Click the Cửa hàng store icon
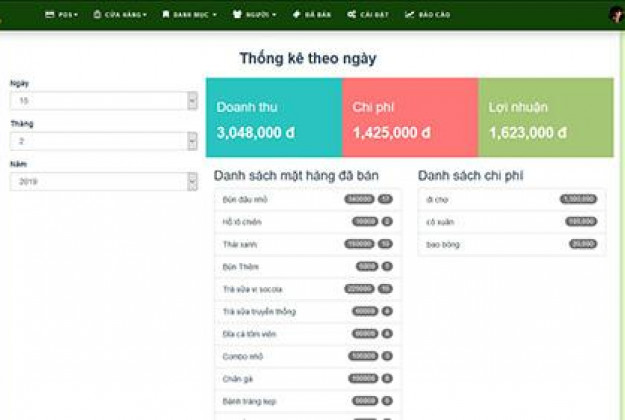The height and width of the screenshot is (420, 625). pos(97,15)
